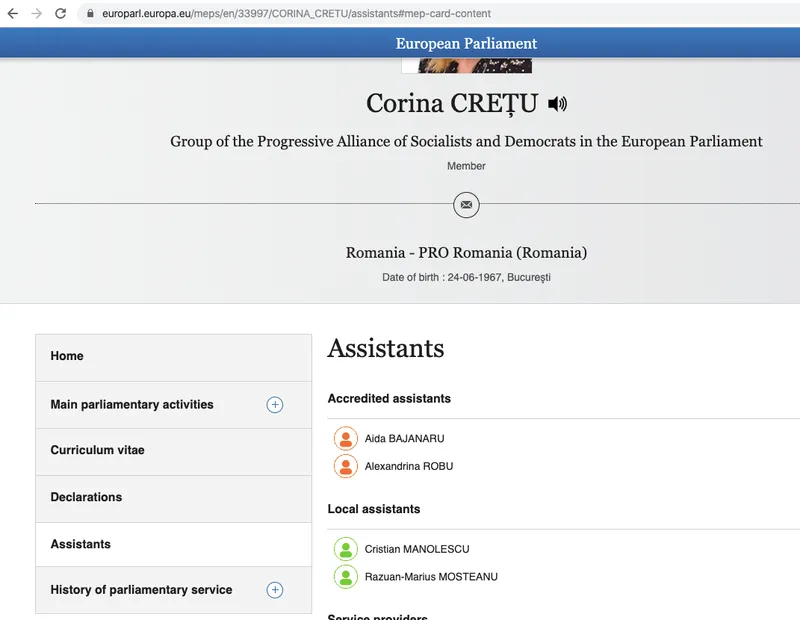800x620 pixels.
Task: Reload the page with the refresh icon
Action: pyautogui.click(x=60, y=13)
